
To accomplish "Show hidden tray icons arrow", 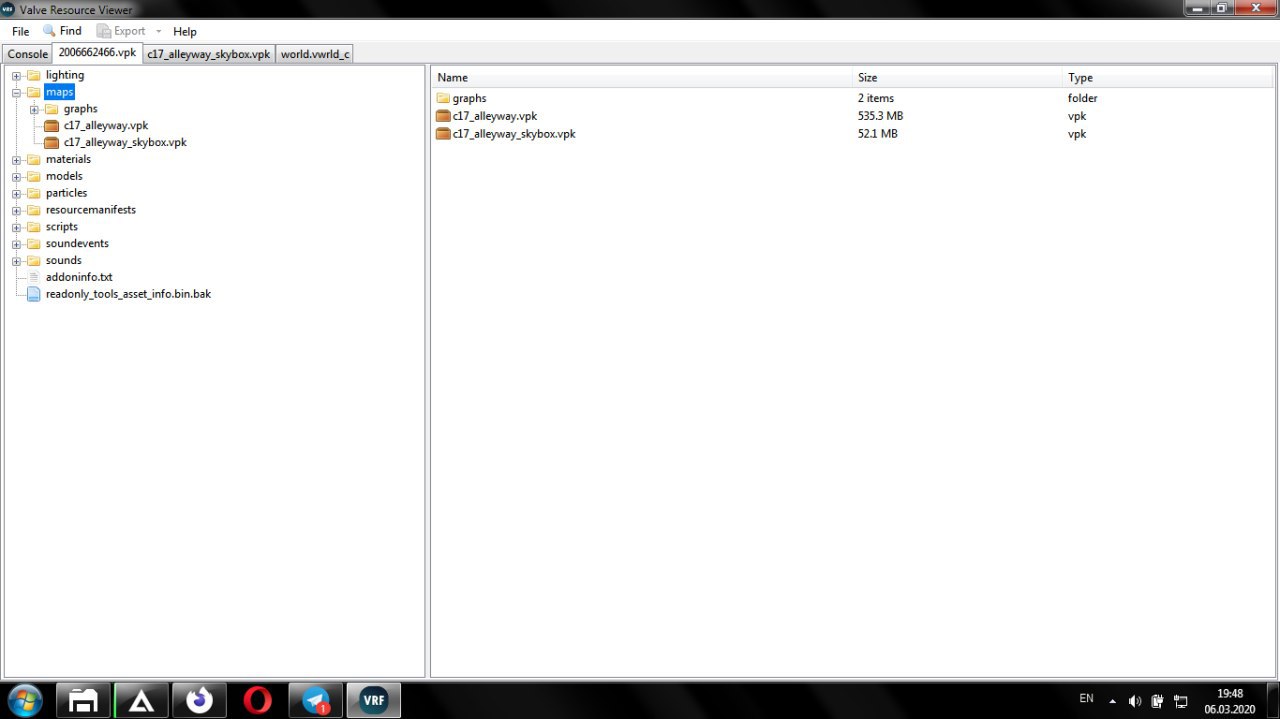I will point(1112,701).
